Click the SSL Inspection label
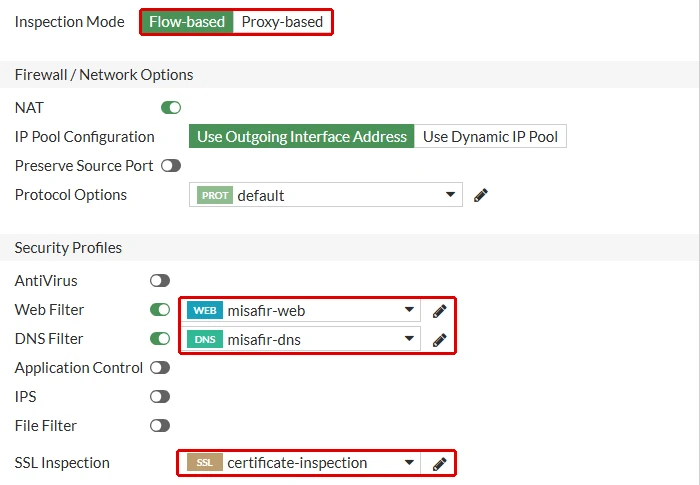Screen dimensions: 700x485 click(x=62, y=463)
